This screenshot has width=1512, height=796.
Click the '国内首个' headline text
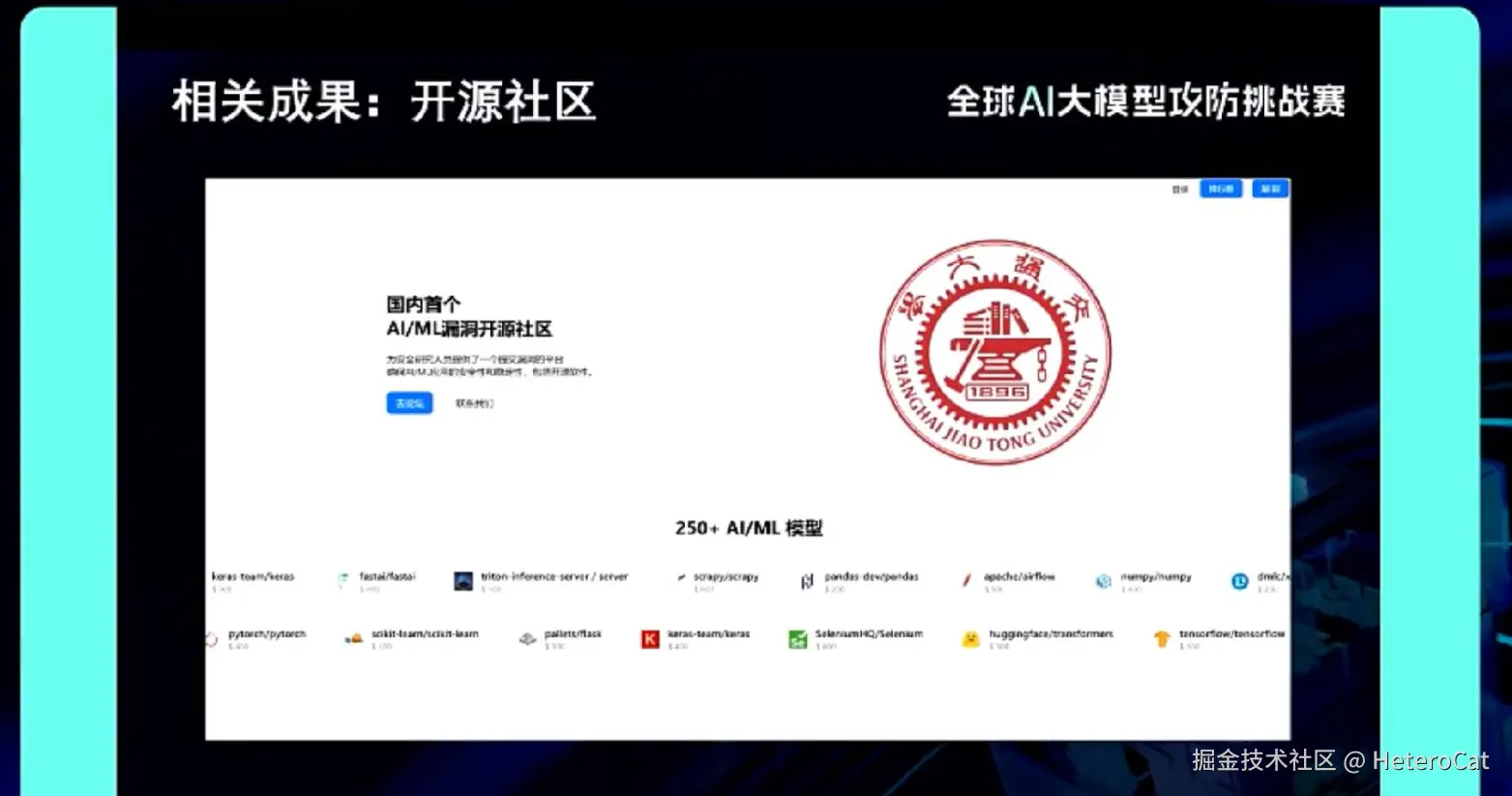click(x=424, y=304)
